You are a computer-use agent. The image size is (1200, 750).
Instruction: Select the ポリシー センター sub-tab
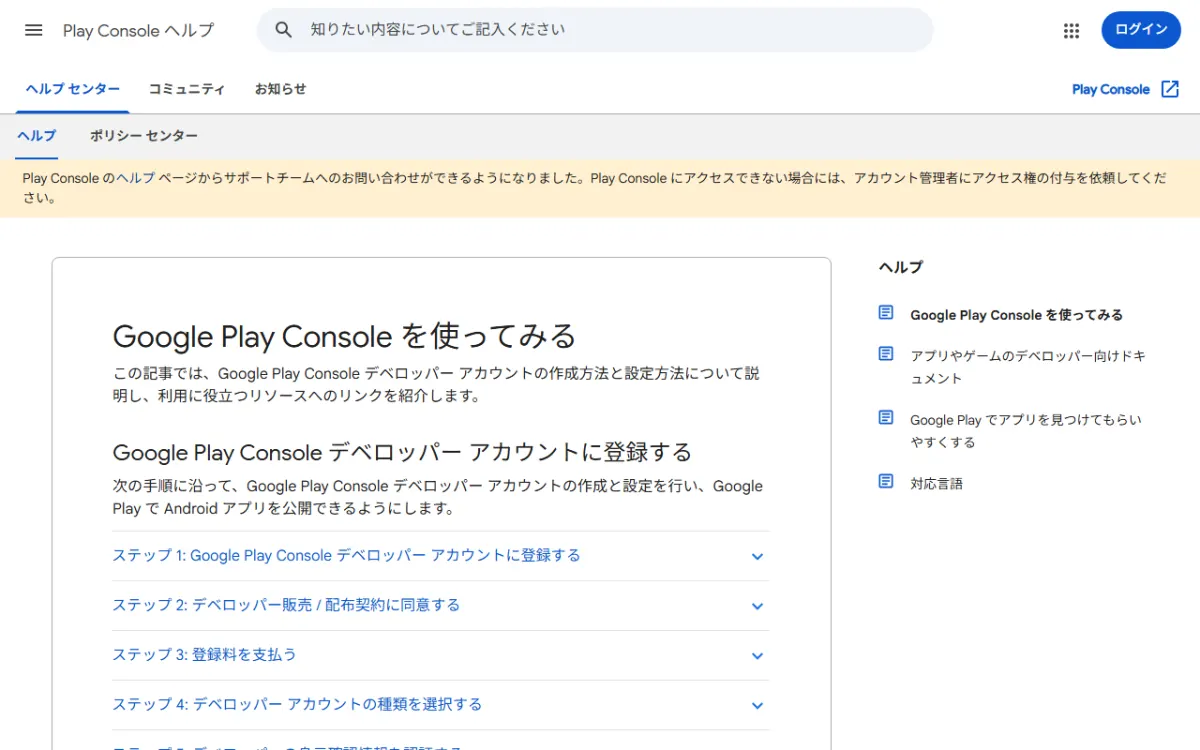144,136
